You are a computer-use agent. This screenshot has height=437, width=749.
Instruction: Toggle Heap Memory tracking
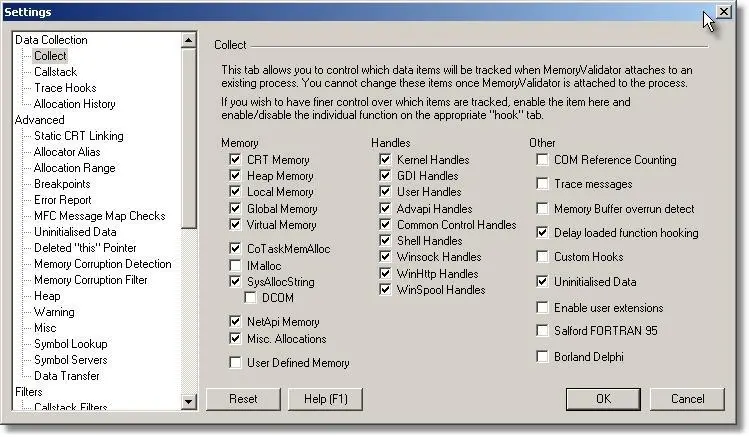pos(235,175)
